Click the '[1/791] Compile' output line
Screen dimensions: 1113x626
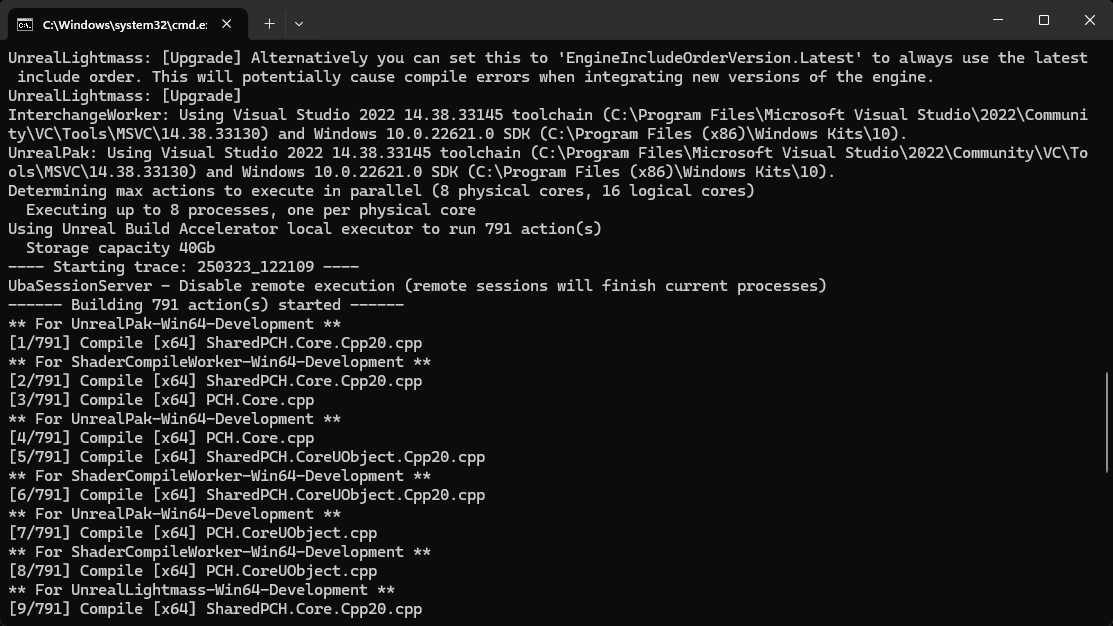(x=215, y=343)
